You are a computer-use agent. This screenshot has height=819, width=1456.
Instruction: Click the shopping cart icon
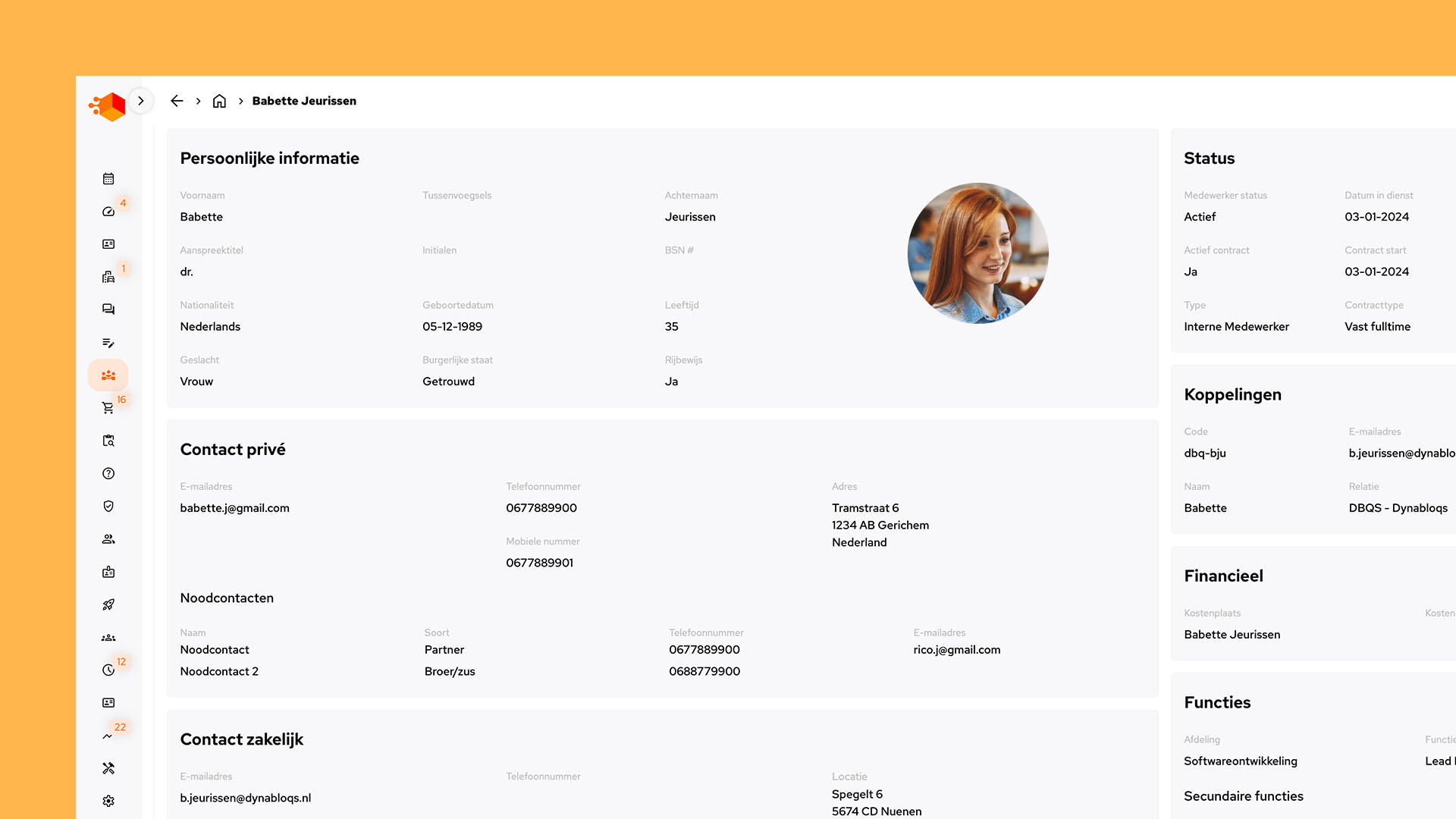[x=108, y=408]
